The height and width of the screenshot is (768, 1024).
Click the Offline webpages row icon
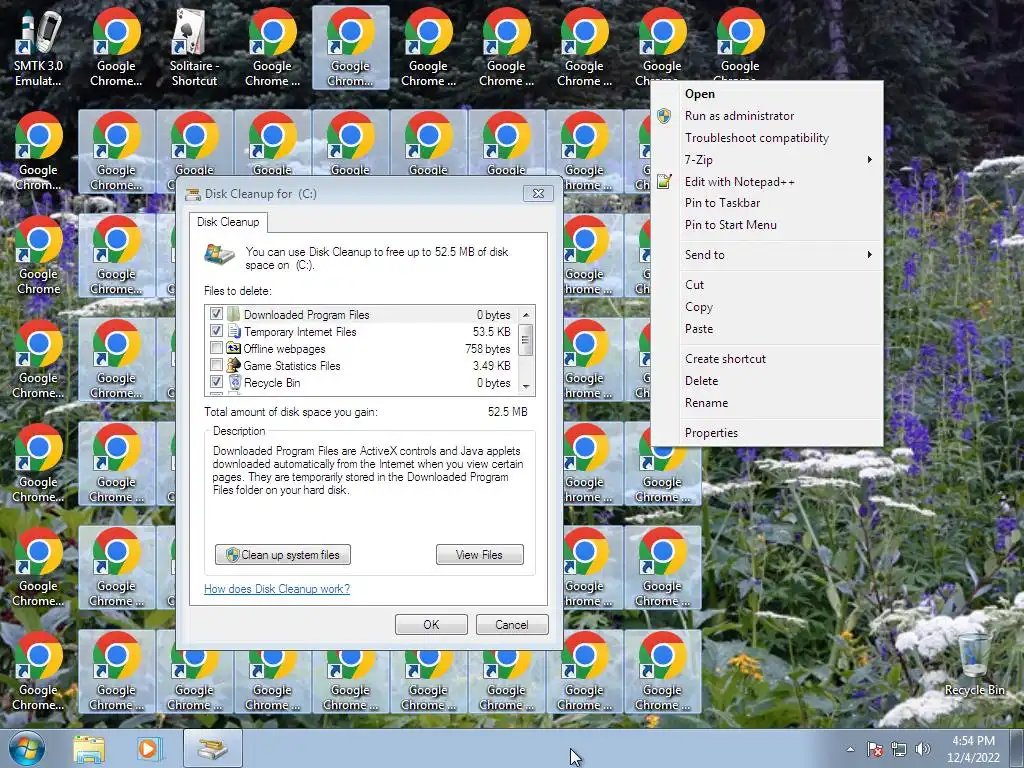tap(234, 348)
